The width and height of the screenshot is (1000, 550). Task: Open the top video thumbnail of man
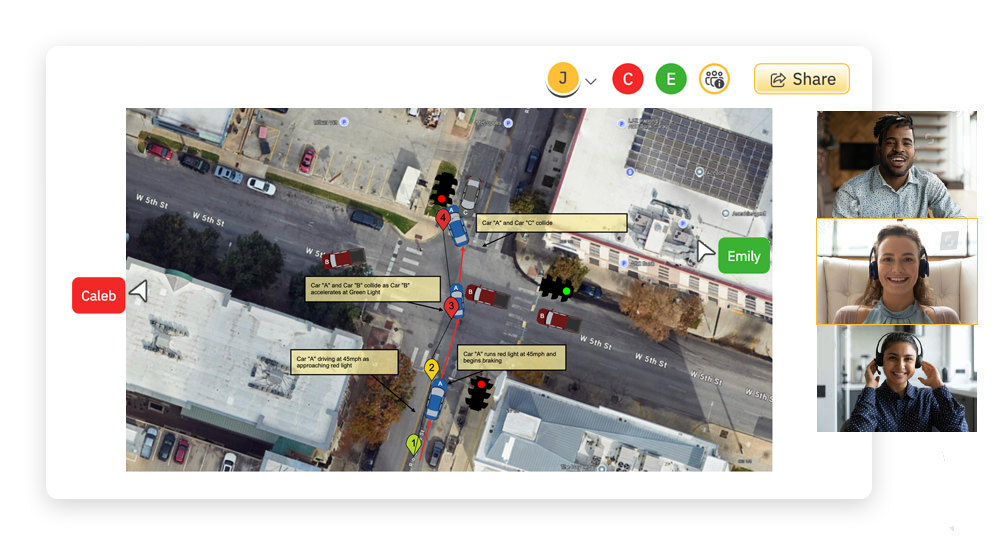896,164
